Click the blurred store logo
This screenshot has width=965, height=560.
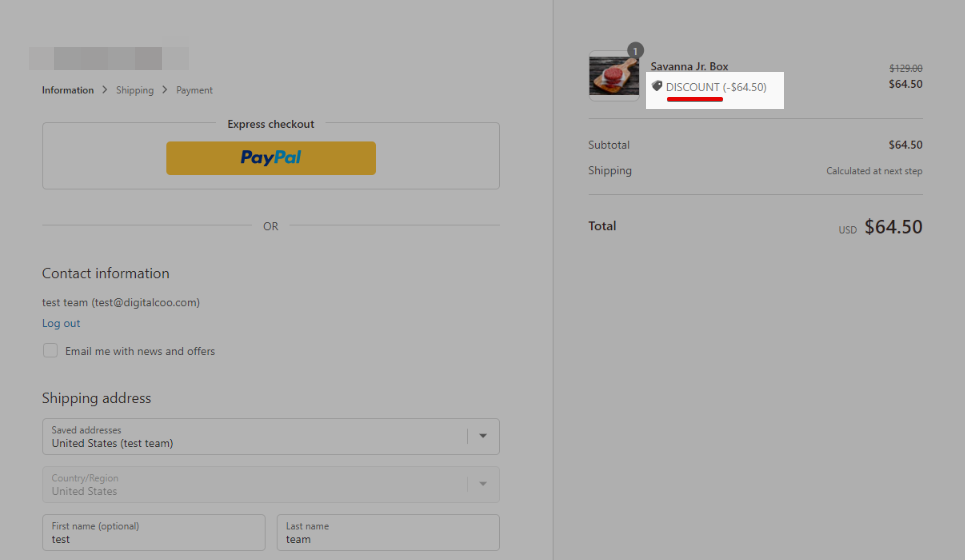109,58
